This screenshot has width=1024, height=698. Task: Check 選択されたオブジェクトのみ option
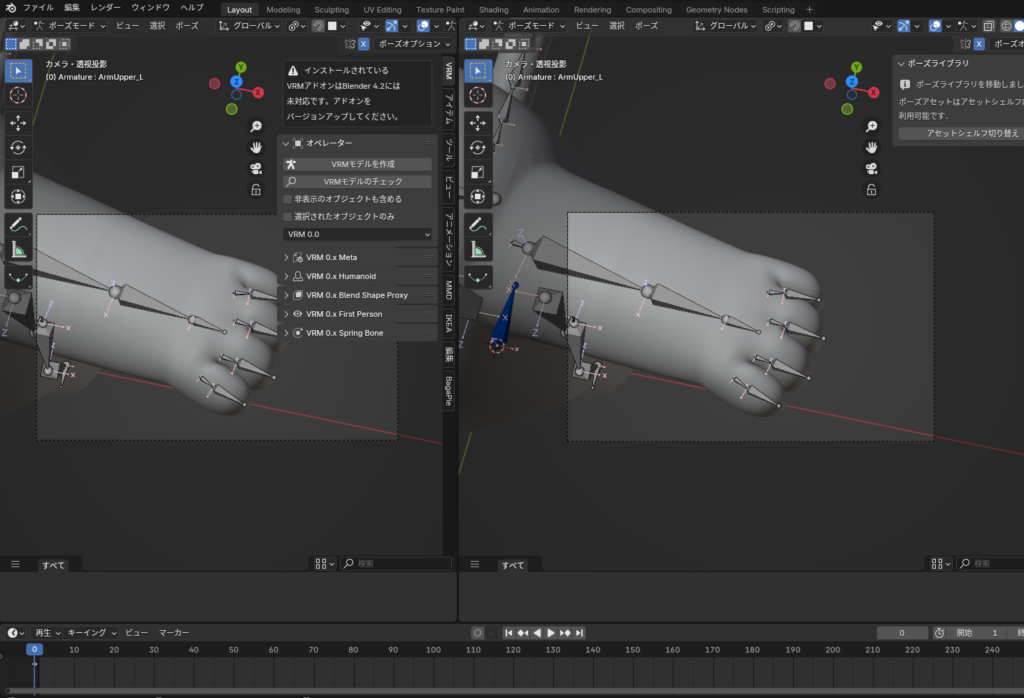coord(288,216)
